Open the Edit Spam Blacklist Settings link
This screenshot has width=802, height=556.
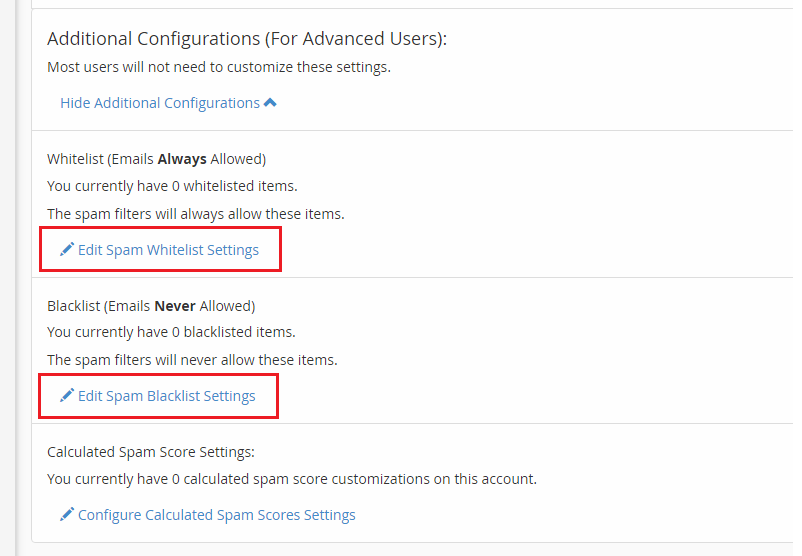(x=166, y=395)
